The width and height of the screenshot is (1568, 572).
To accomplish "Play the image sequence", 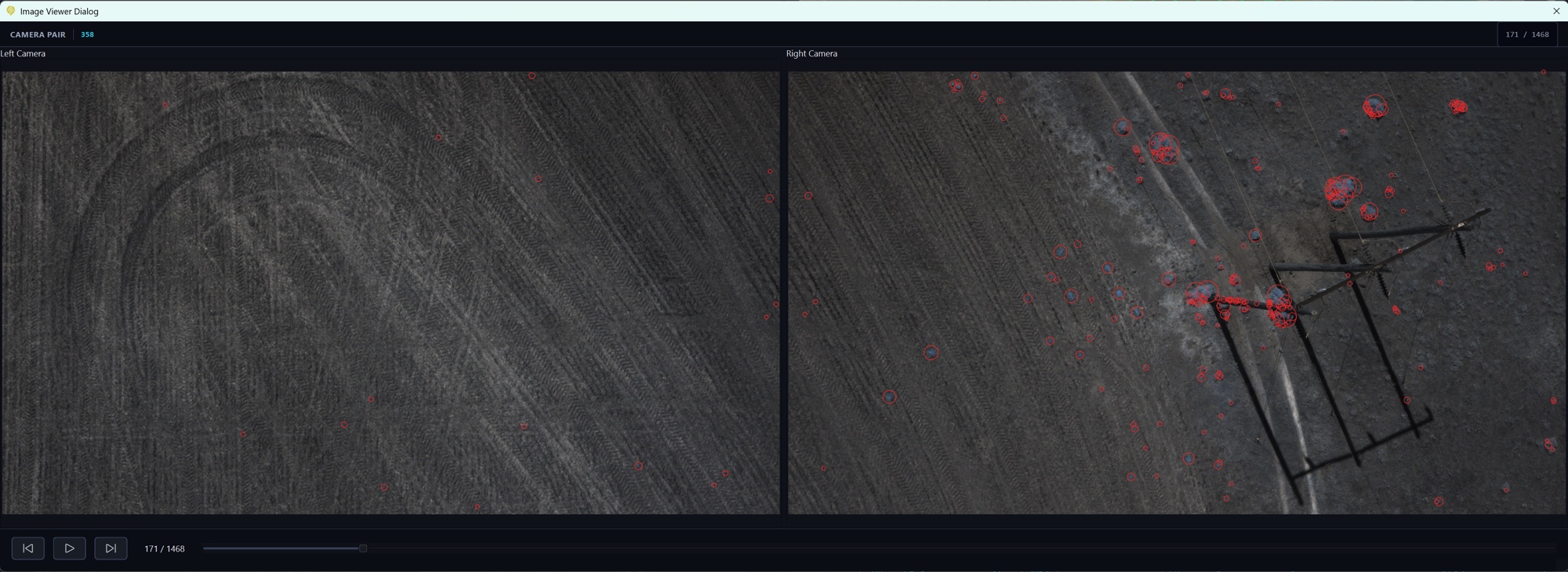I will click(69, 548).
